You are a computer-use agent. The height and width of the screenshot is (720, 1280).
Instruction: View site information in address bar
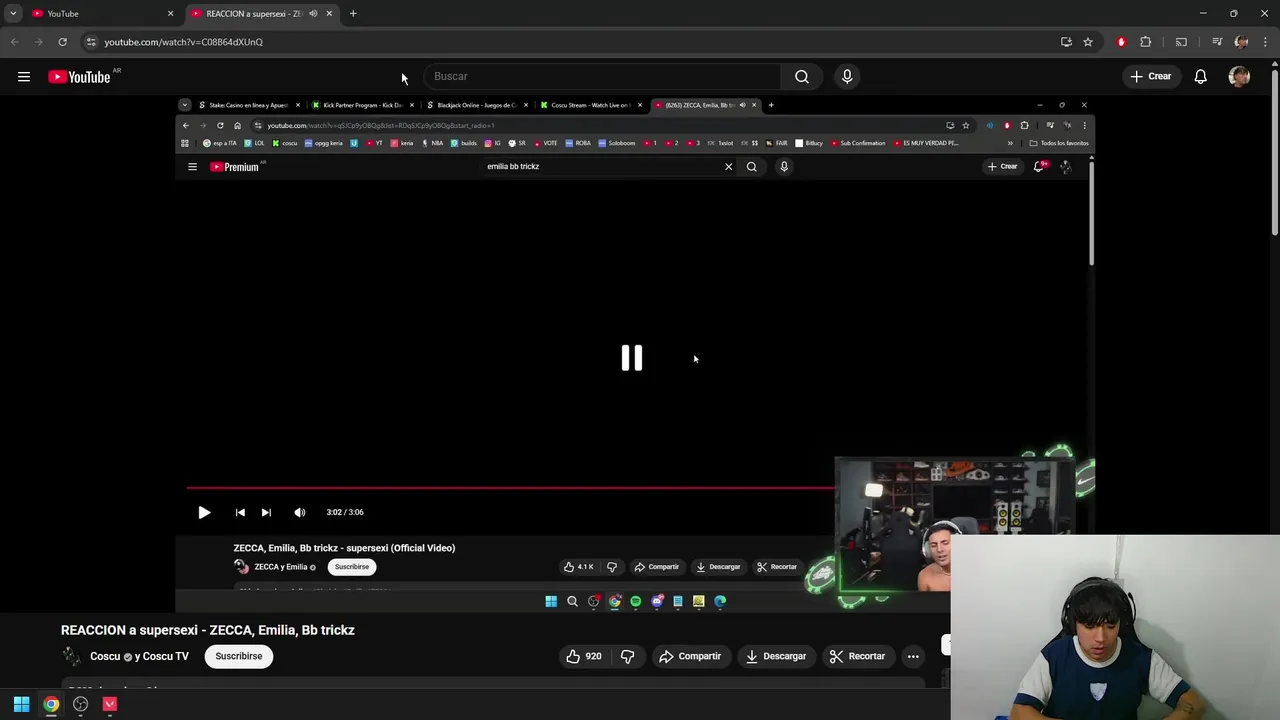(x=91, y=42)
